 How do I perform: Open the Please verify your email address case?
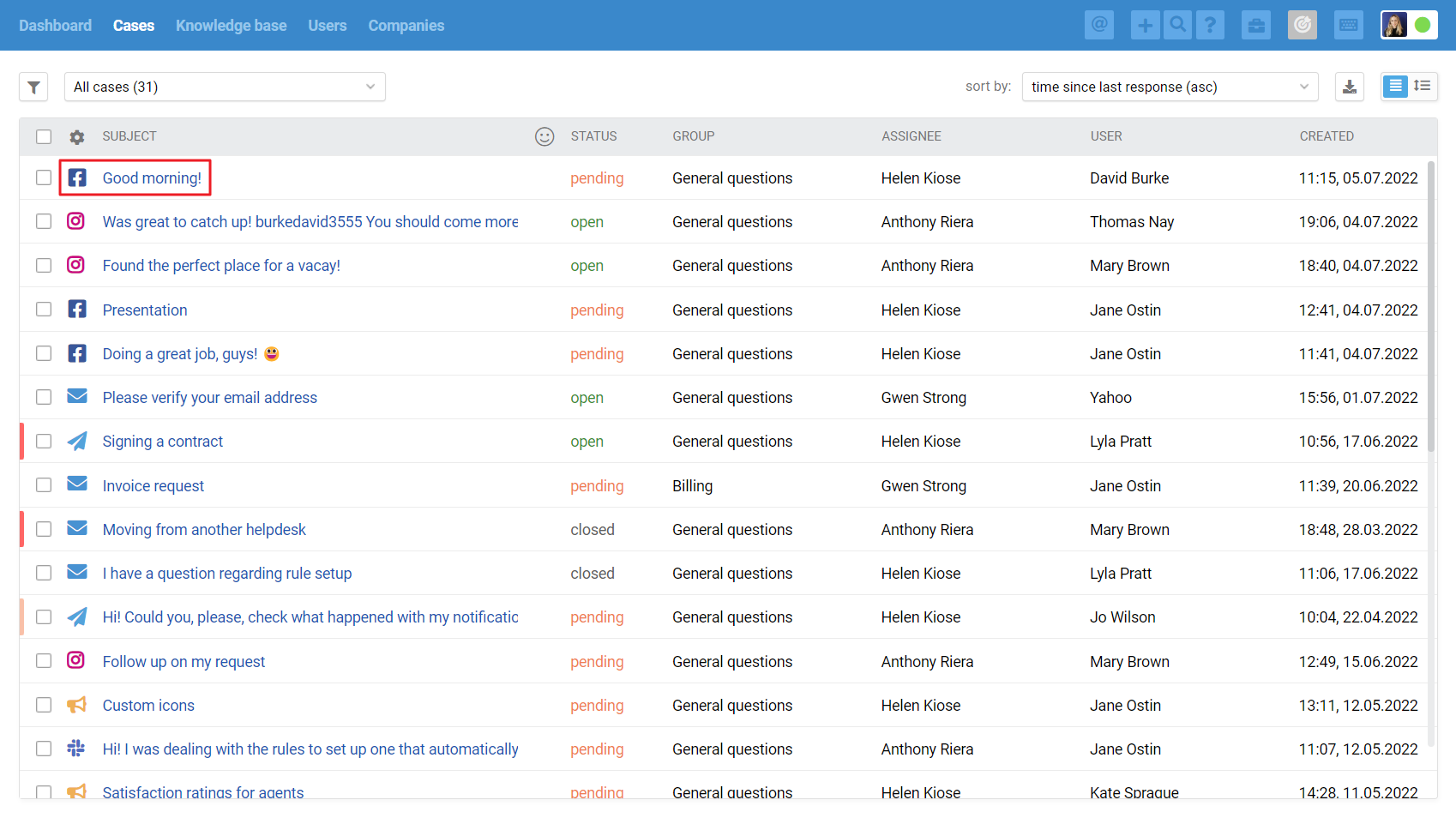point(210,398)
